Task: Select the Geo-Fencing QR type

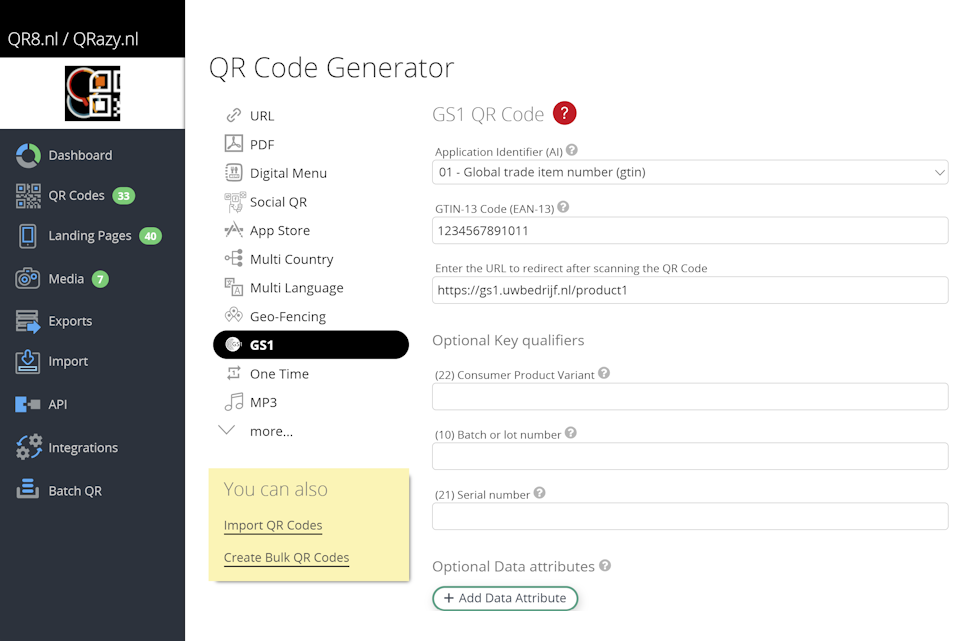Action: [x=287, y=316]
